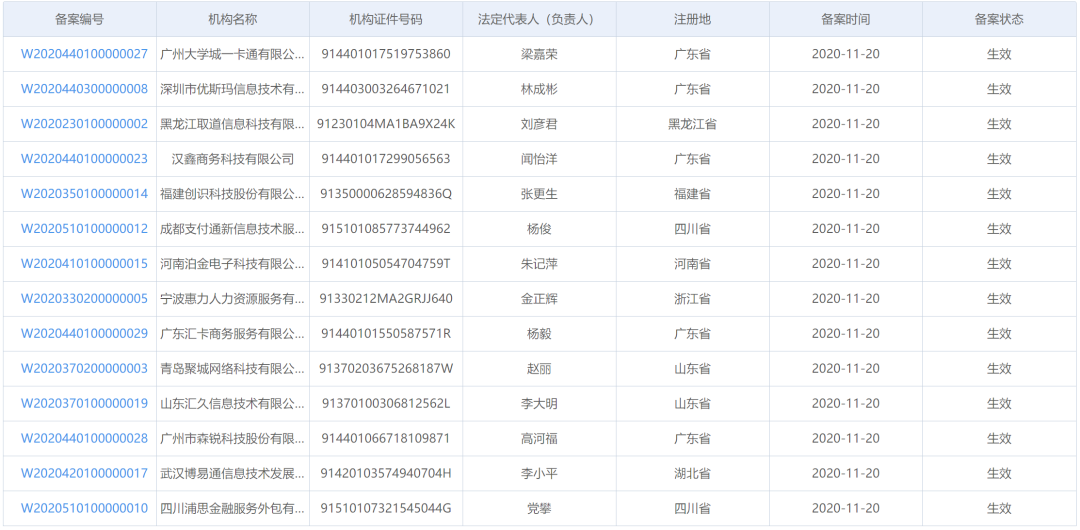This screenshot has height=530, width=1080.
Task: Select certificate number 91440101550587571R
Action: click(386, 334)
